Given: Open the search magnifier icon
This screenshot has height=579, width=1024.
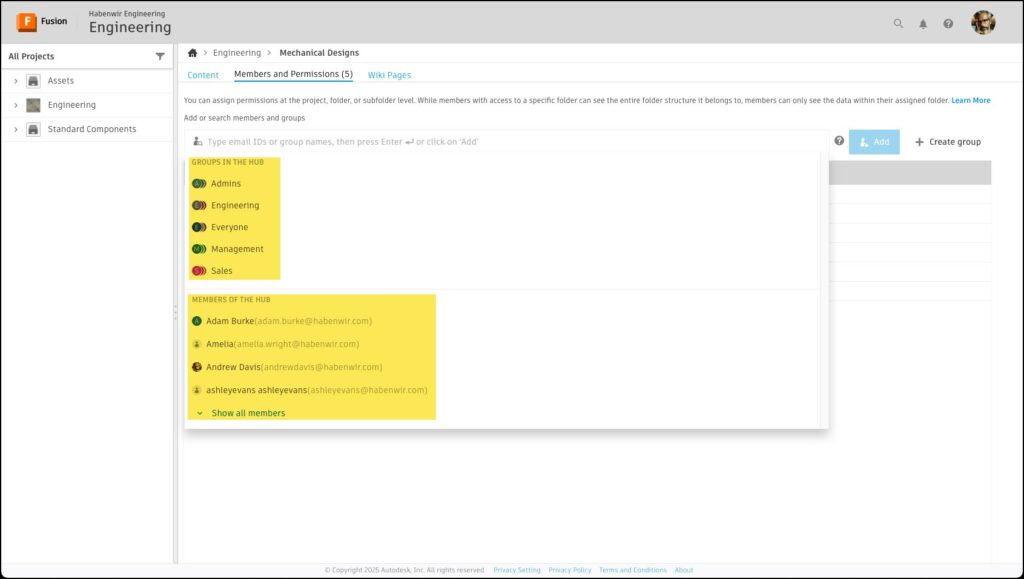Looking at the screenshot, I should (899, 23).
